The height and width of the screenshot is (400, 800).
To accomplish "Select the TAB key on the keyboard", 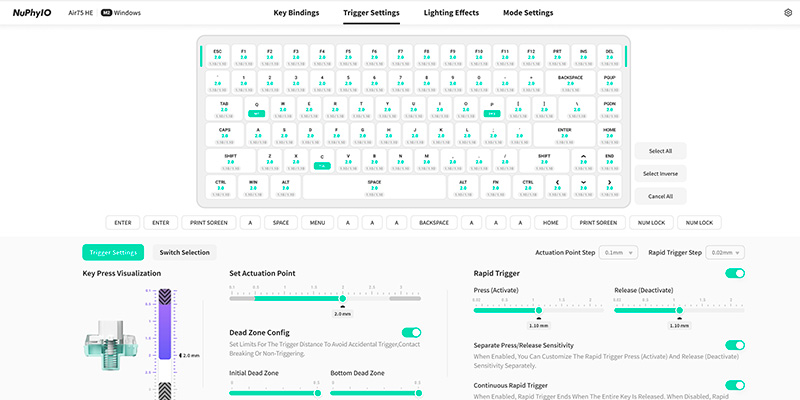I will 224,108.
